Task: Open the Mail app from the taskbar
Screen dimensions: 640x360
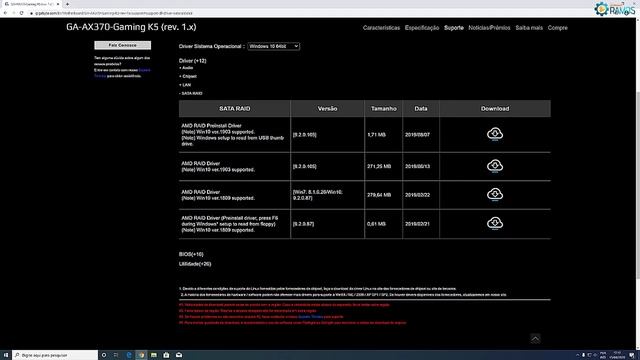Action: pyautogui.click(x=179, y=355)
